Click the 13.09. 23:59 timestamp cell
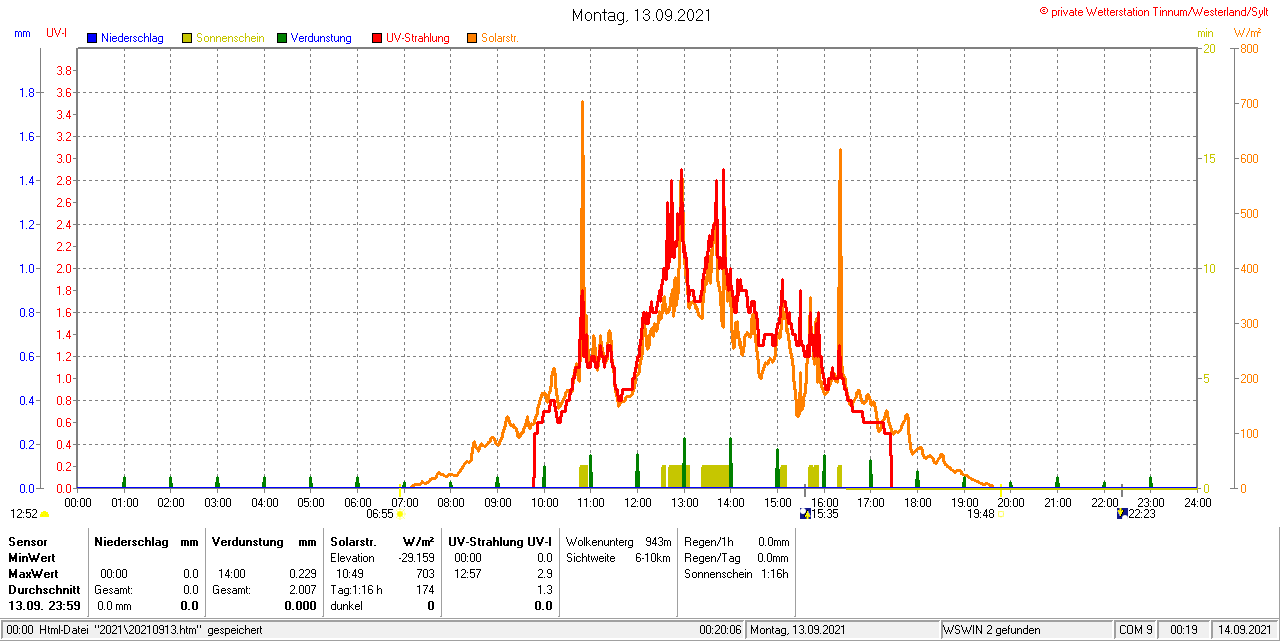Image resolution: width=1280 pixels, height=641 pixels. click(x=44, y=606)
